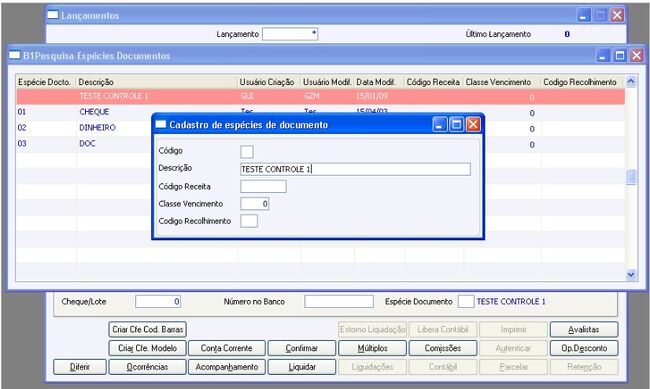The width and height of the screenshot is (650, 389).
Task: Minimize the Cadastro de espécies de documento dialog
Action: click(x=440, y=124)
